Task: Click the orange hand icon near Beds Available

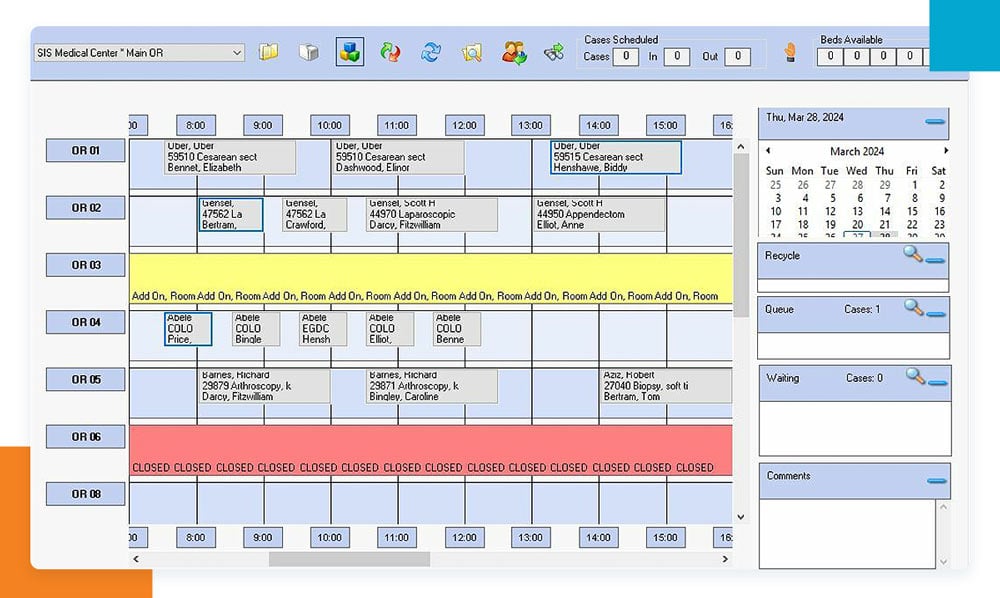Action: pos(790,53)
